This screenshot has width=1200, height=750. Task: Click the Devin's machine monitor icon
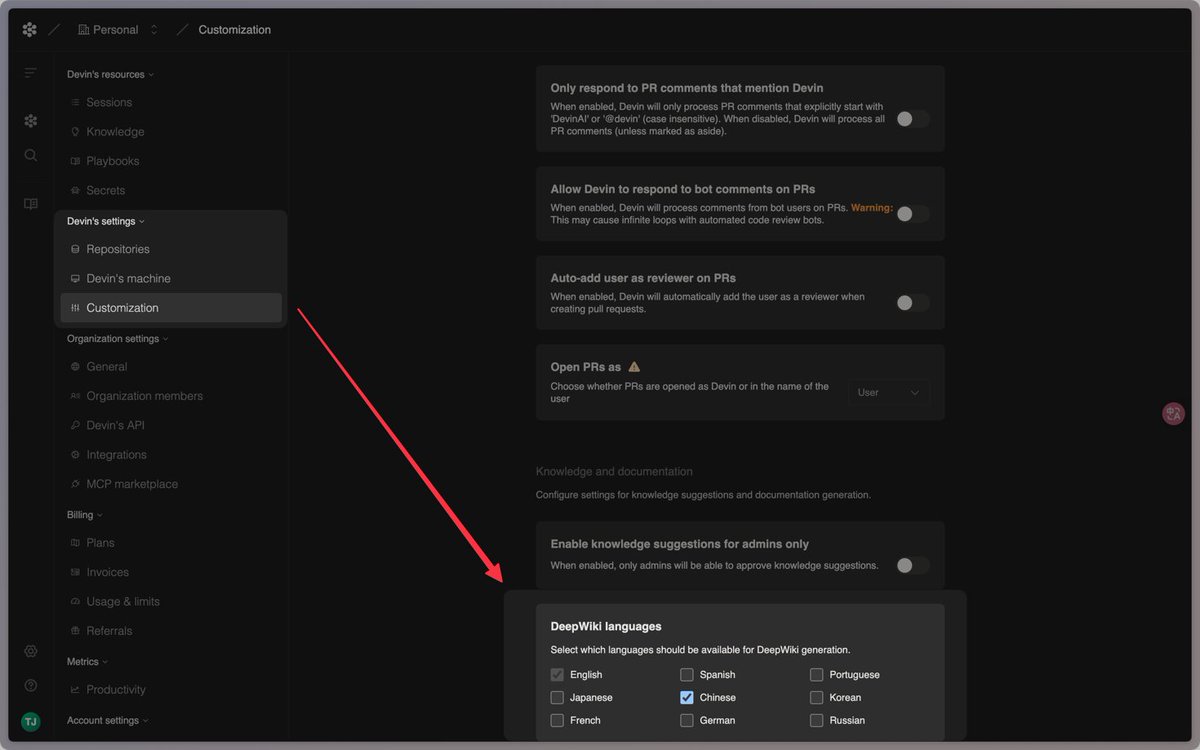[x=75, y=279]
